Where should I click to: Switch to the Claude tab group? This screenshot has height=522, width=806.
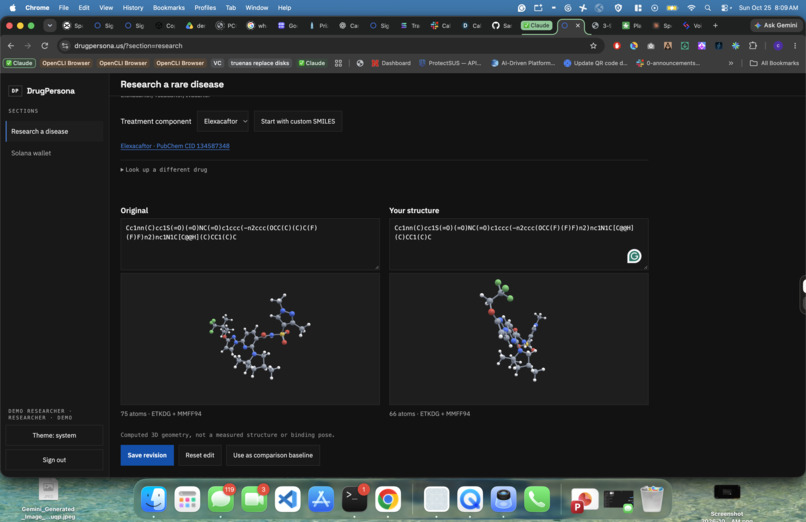(537, 25)
